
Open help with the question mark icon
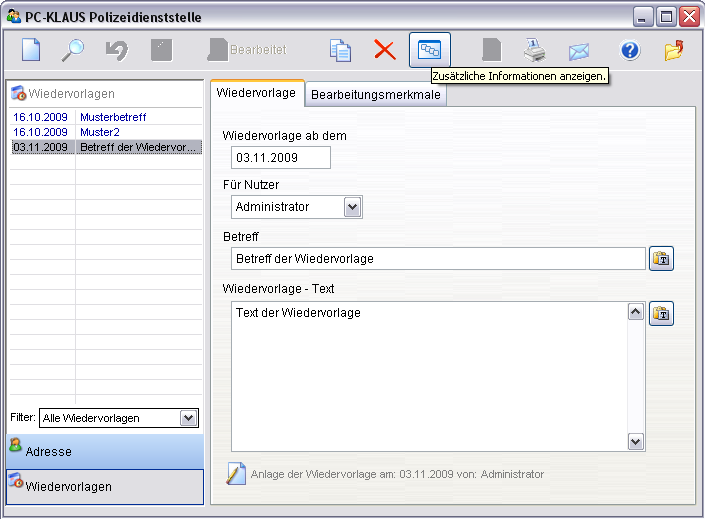[629, 50]
